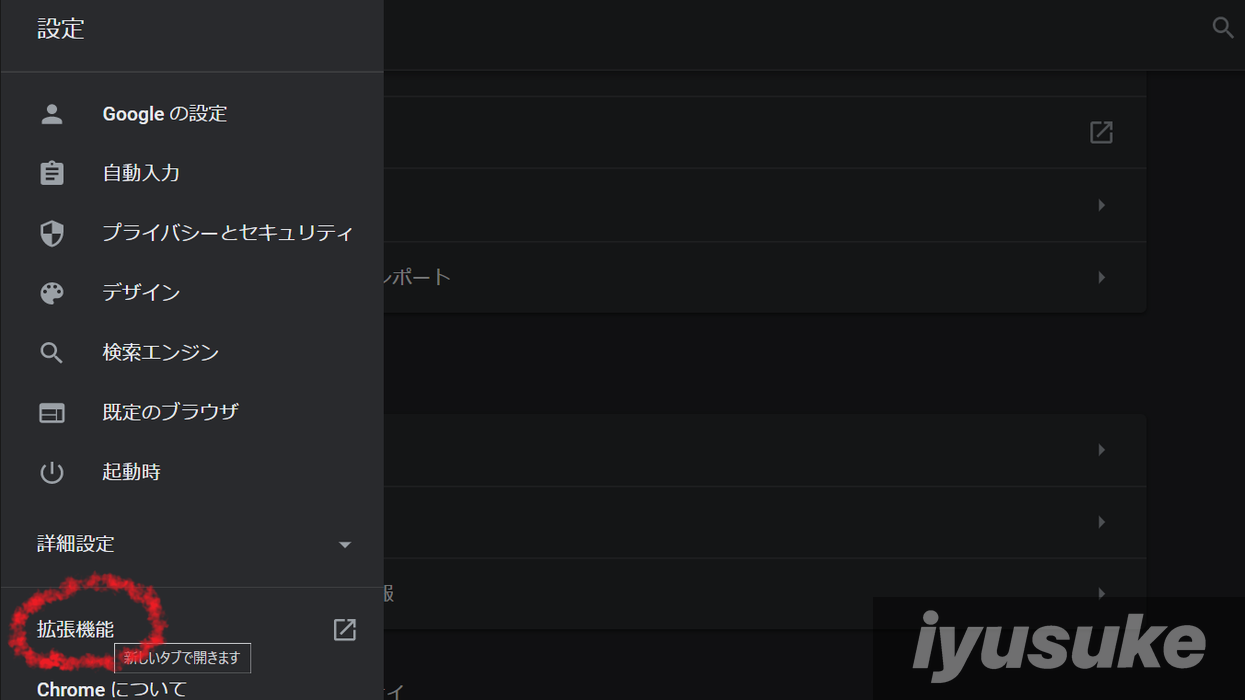The image size is (1245, 700).
Task: Click the external link icon next to 拡張機能
Action: coord(344,629)
